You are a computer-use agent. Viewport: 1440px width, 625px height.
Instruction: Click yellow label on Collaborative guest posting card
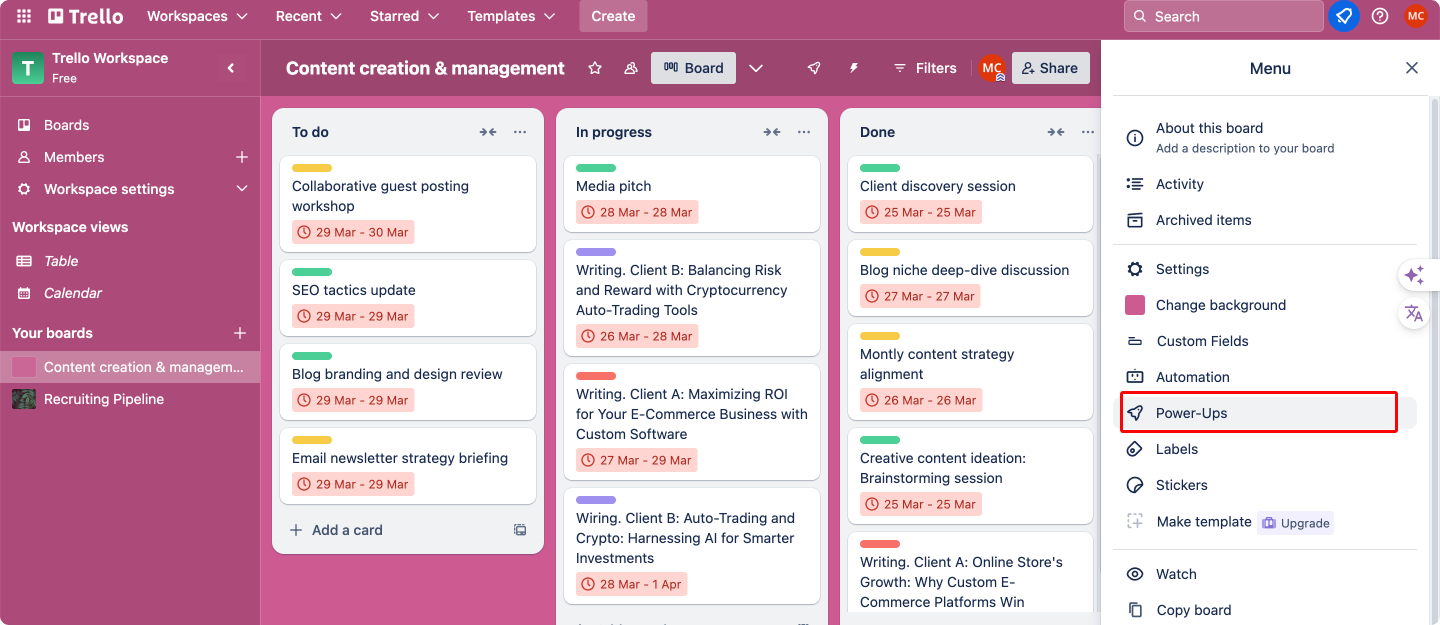tap(312, 168)
